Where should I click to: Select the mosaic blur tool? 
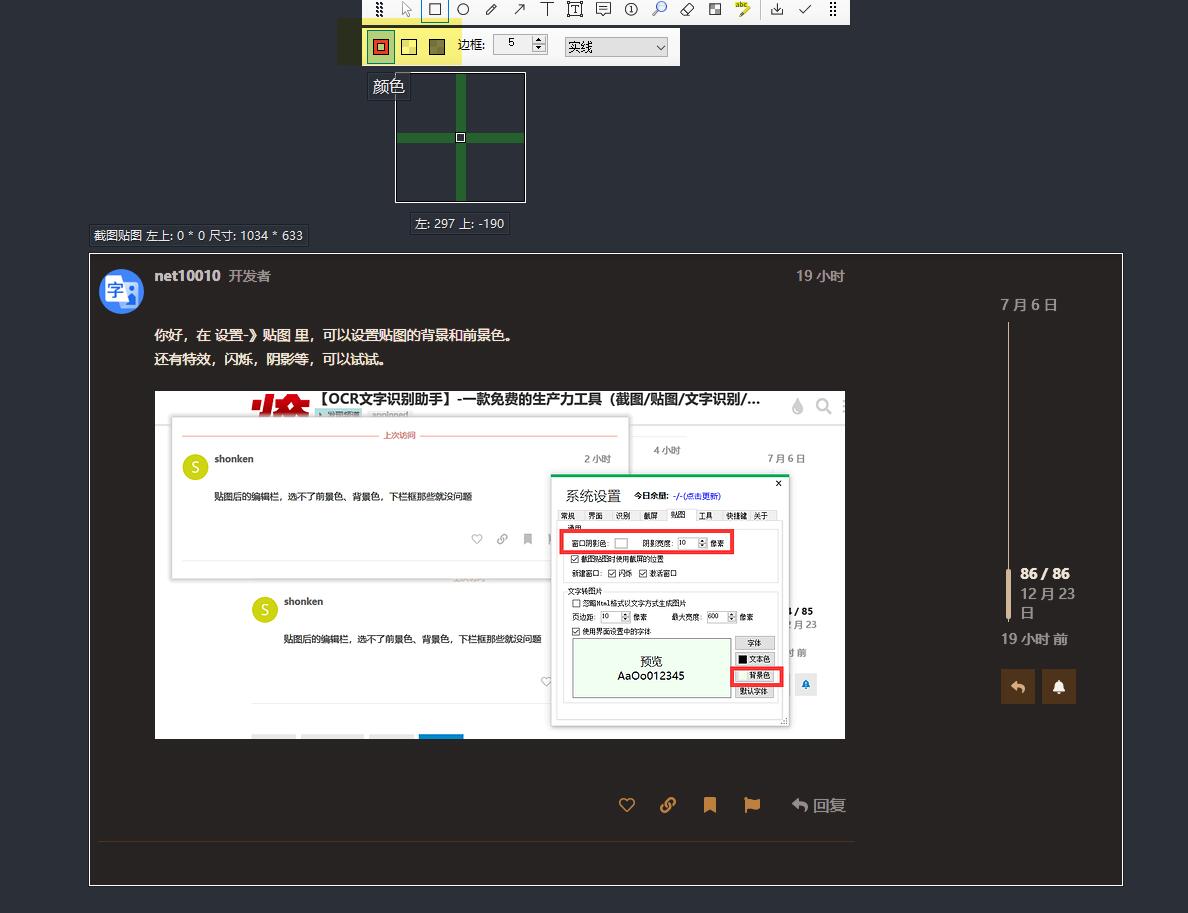[714, 10]
